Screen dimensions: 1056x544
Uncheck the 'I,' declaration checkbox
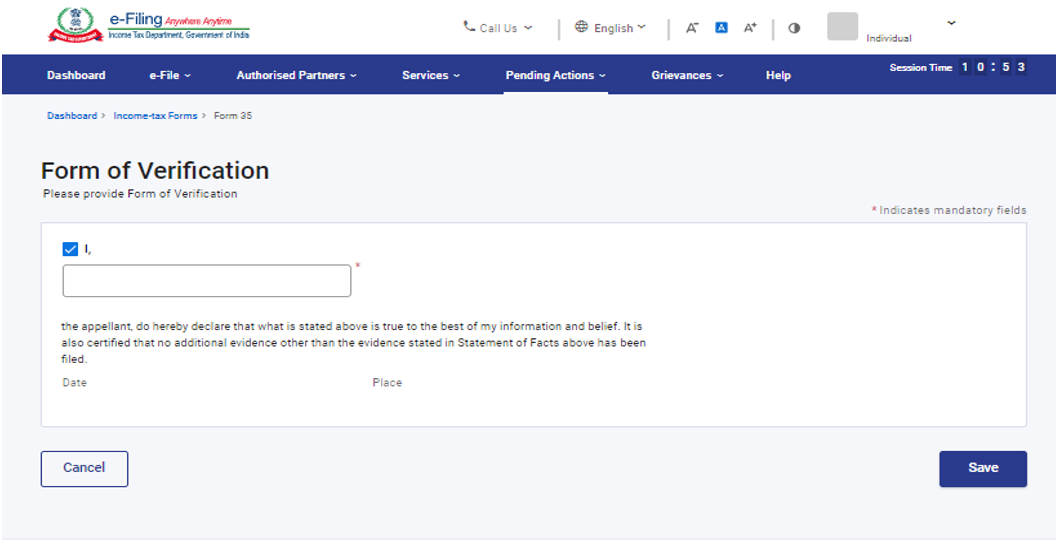click(x=70, y=249)
